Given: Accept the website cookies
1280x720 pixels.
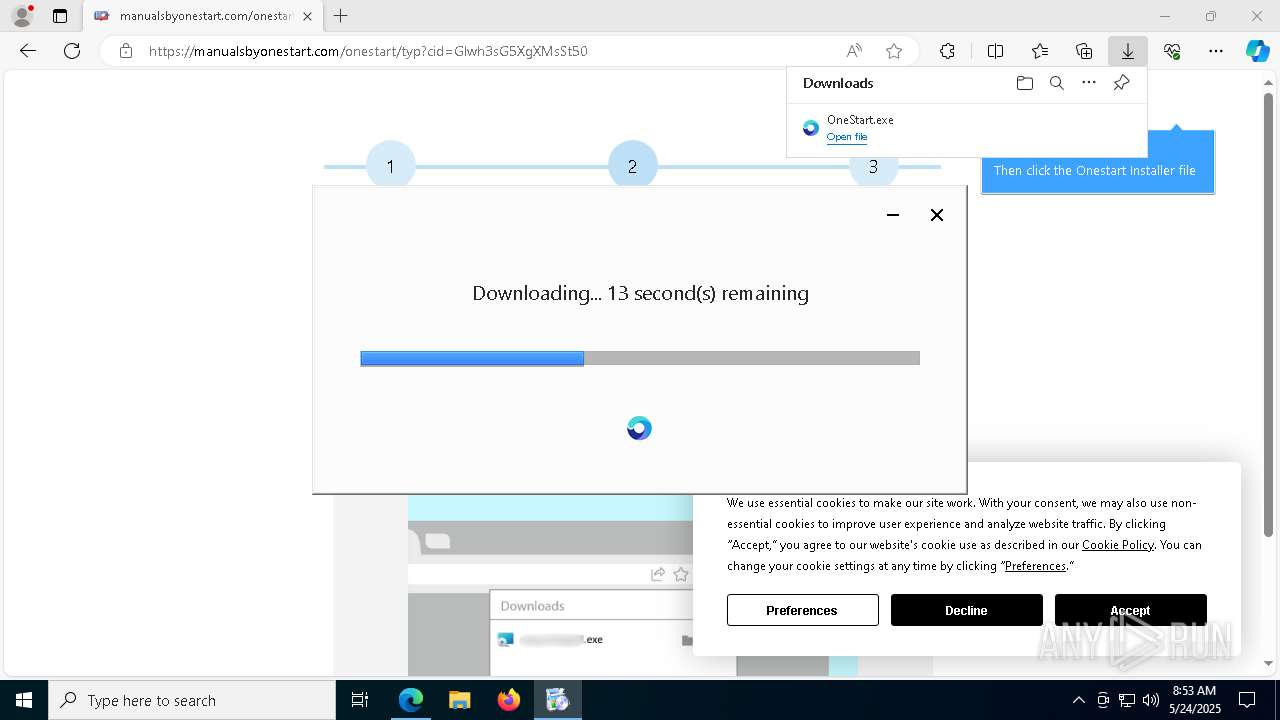Looking at the screenshot, I should [x=1131, y=610].
